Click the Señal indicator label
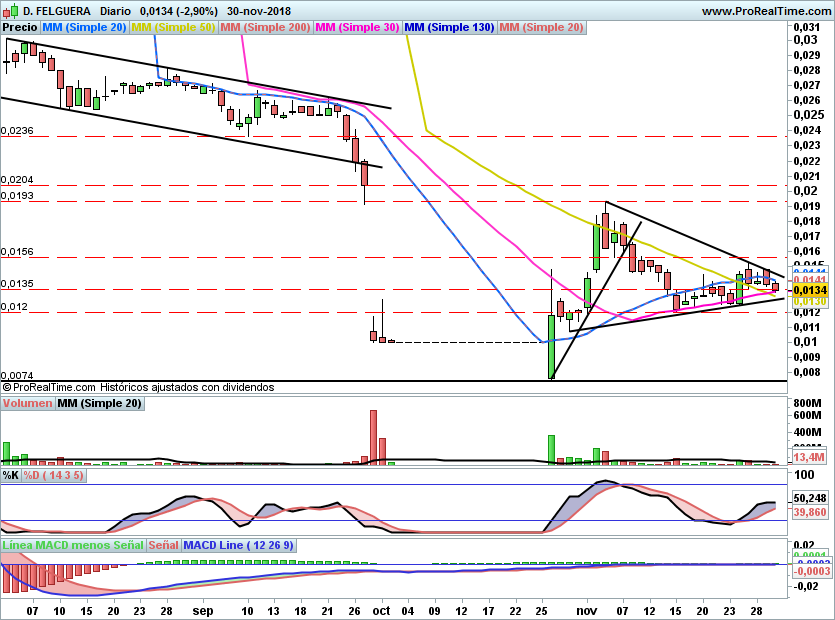The height and width of the screenshot is (620, 835). 163,545
